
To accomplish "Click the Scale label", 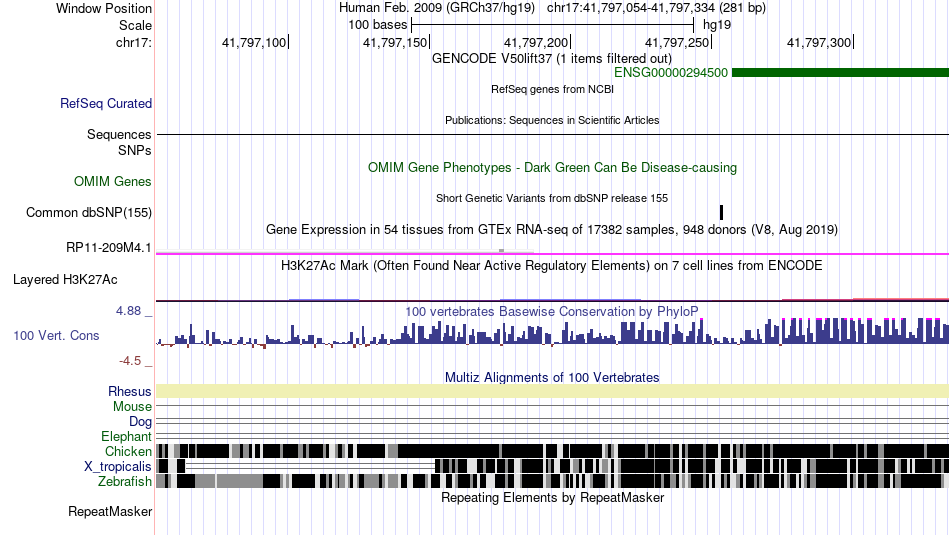I will click(136, 25).
